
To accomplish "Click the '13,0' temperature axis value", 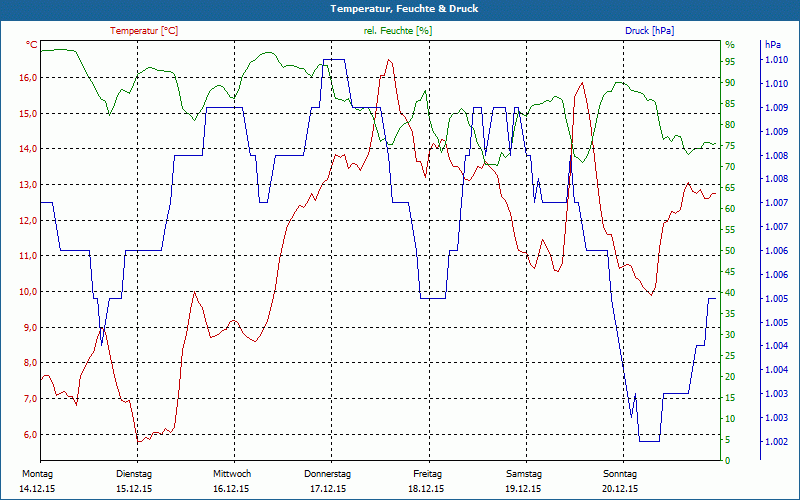I will click(28, 184).
